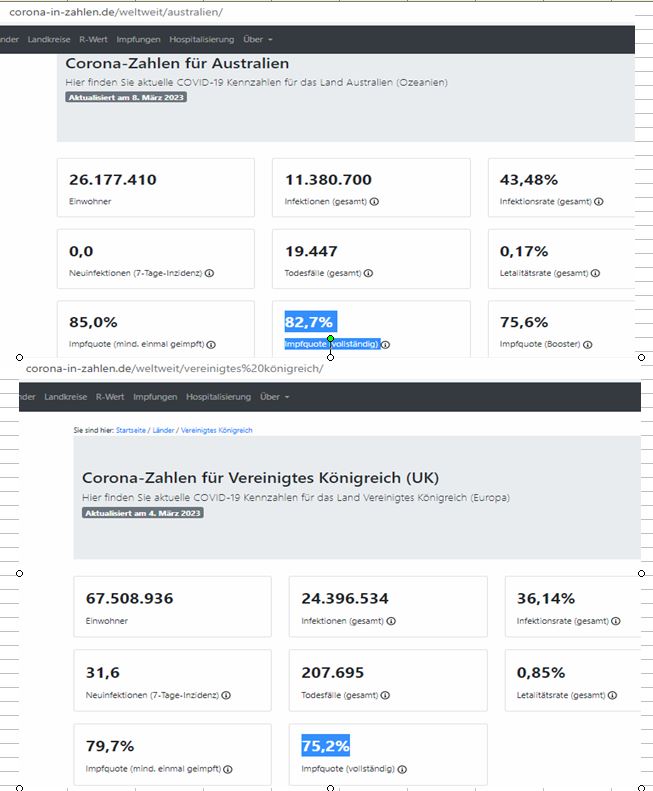
Task: Open Hospitalisierung in the Australia navbar
Action: pos(201,40)
